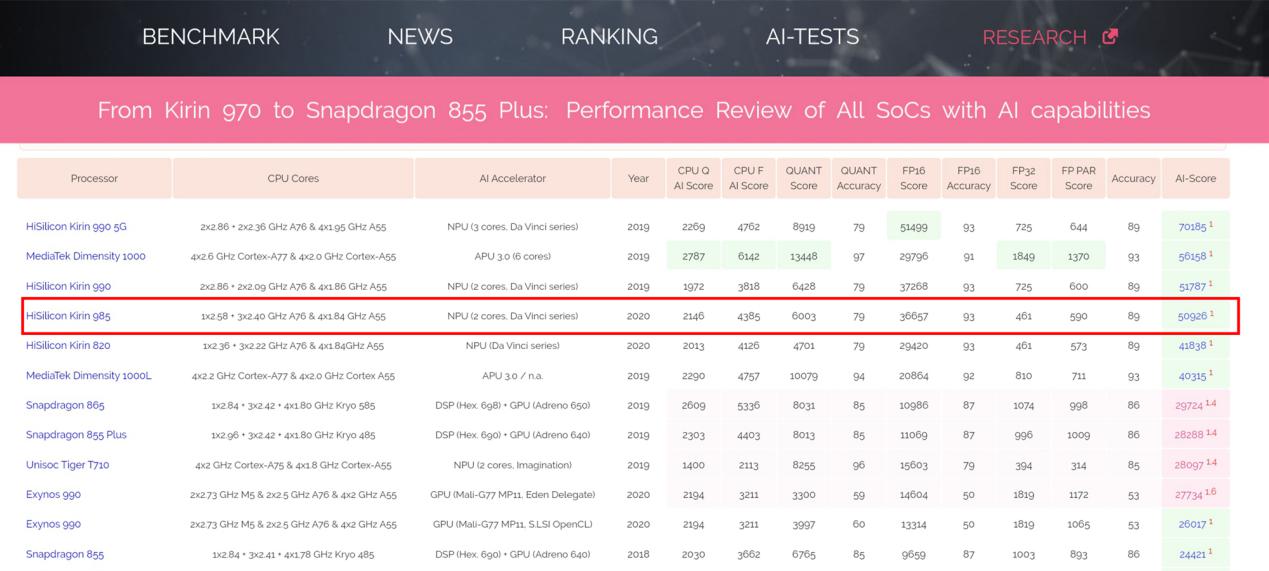Click the QUANT Score 13448 cell

[803, 256]
